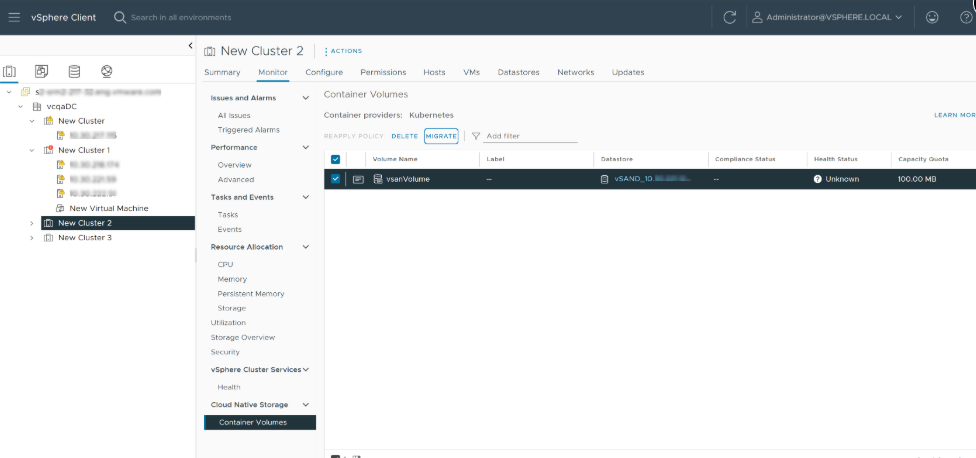Uncheck the select-all checkbox in table header
Viewport: 976px width, 458px height.
click(x=335, y=159)
